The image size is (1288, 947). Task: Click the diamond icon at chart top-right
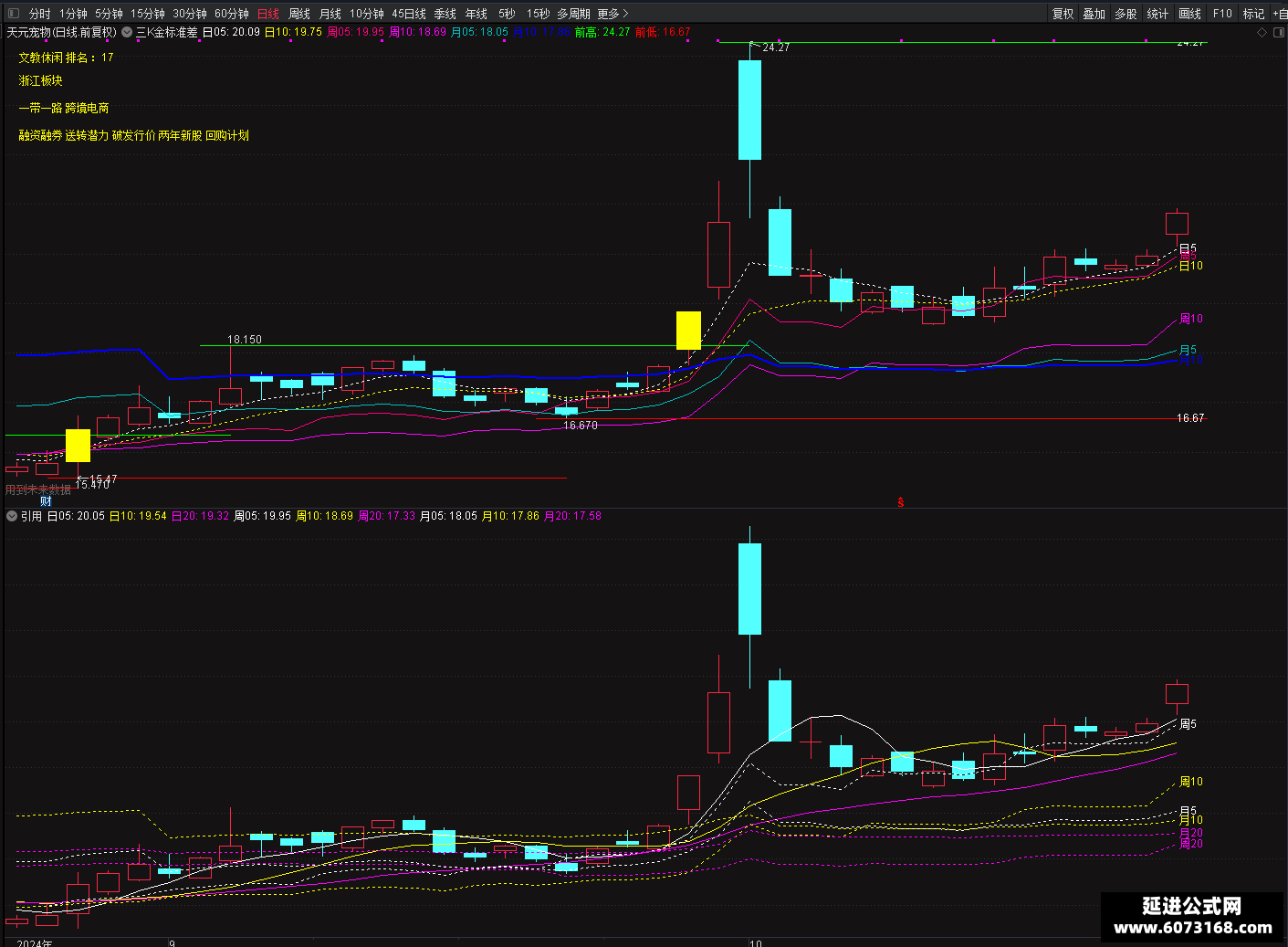tap(1262, 32)
